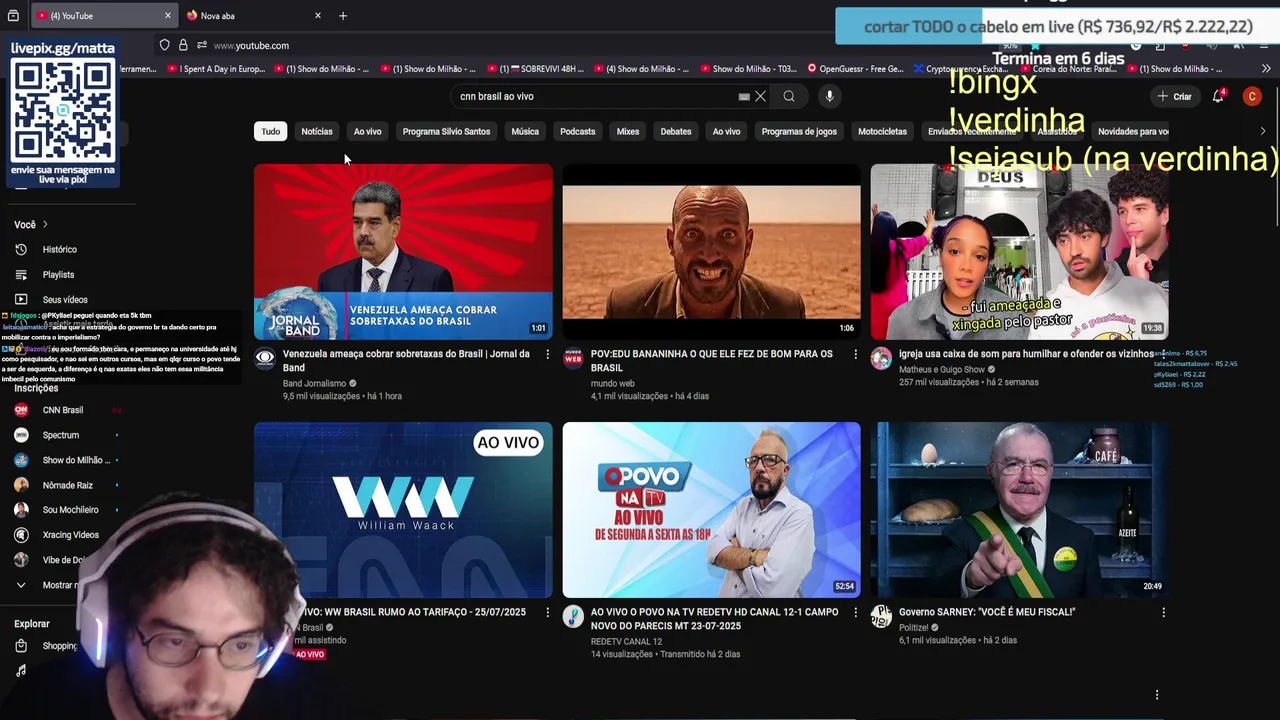Open the Governo SARNEY video title

click(x=987, y=612)
